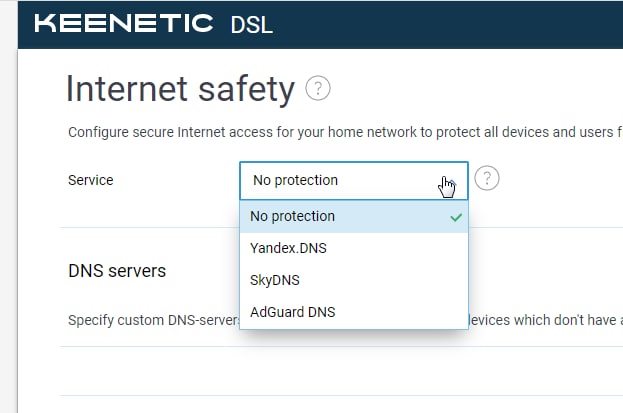Image resolution: width=623 pixels, height=413 pixels.
Task: Click the Internet safety page heading
Action: pos(180,90)
